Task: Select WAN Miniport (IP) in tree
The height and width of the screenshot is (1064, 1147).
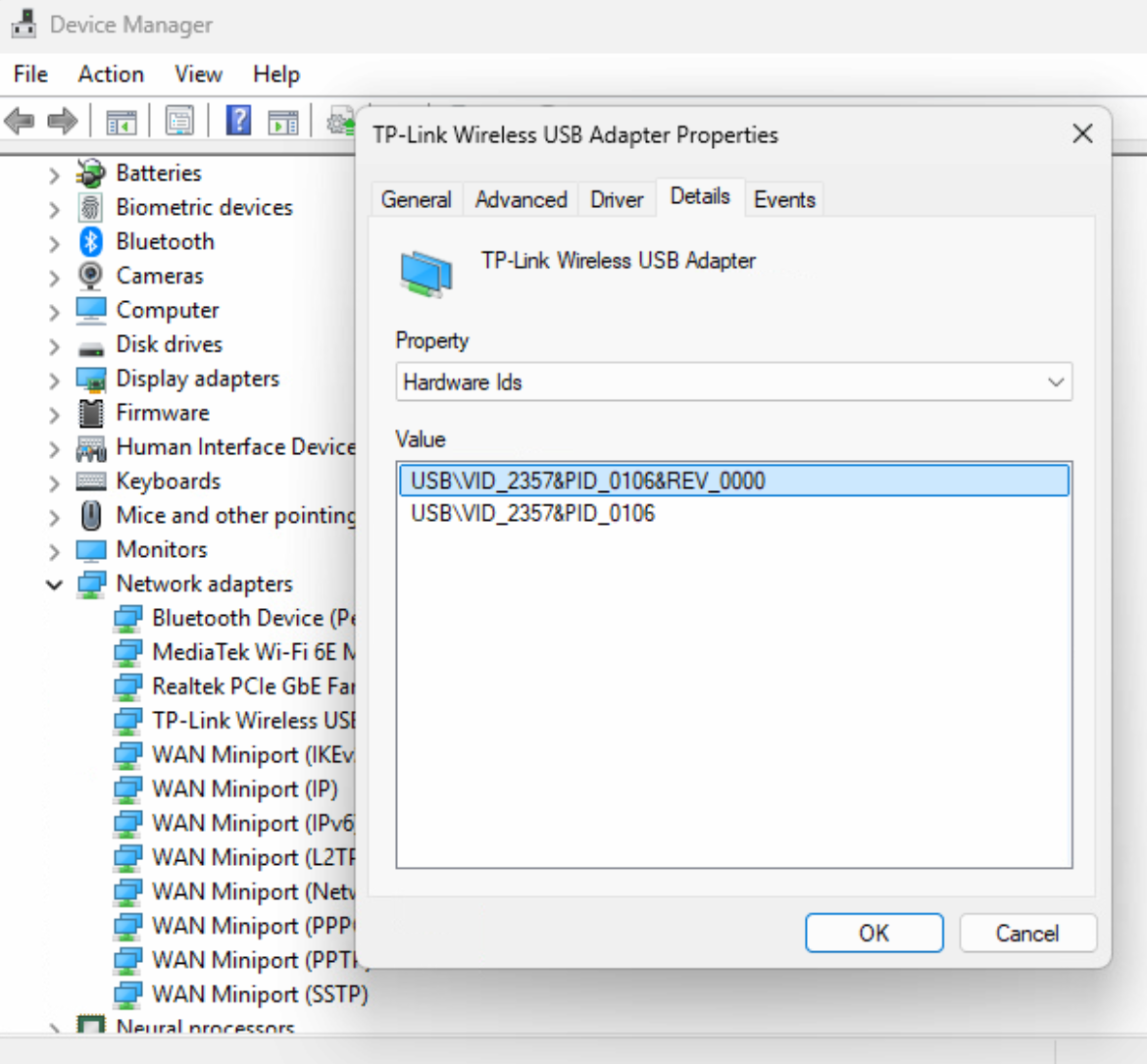Action: 245,789
